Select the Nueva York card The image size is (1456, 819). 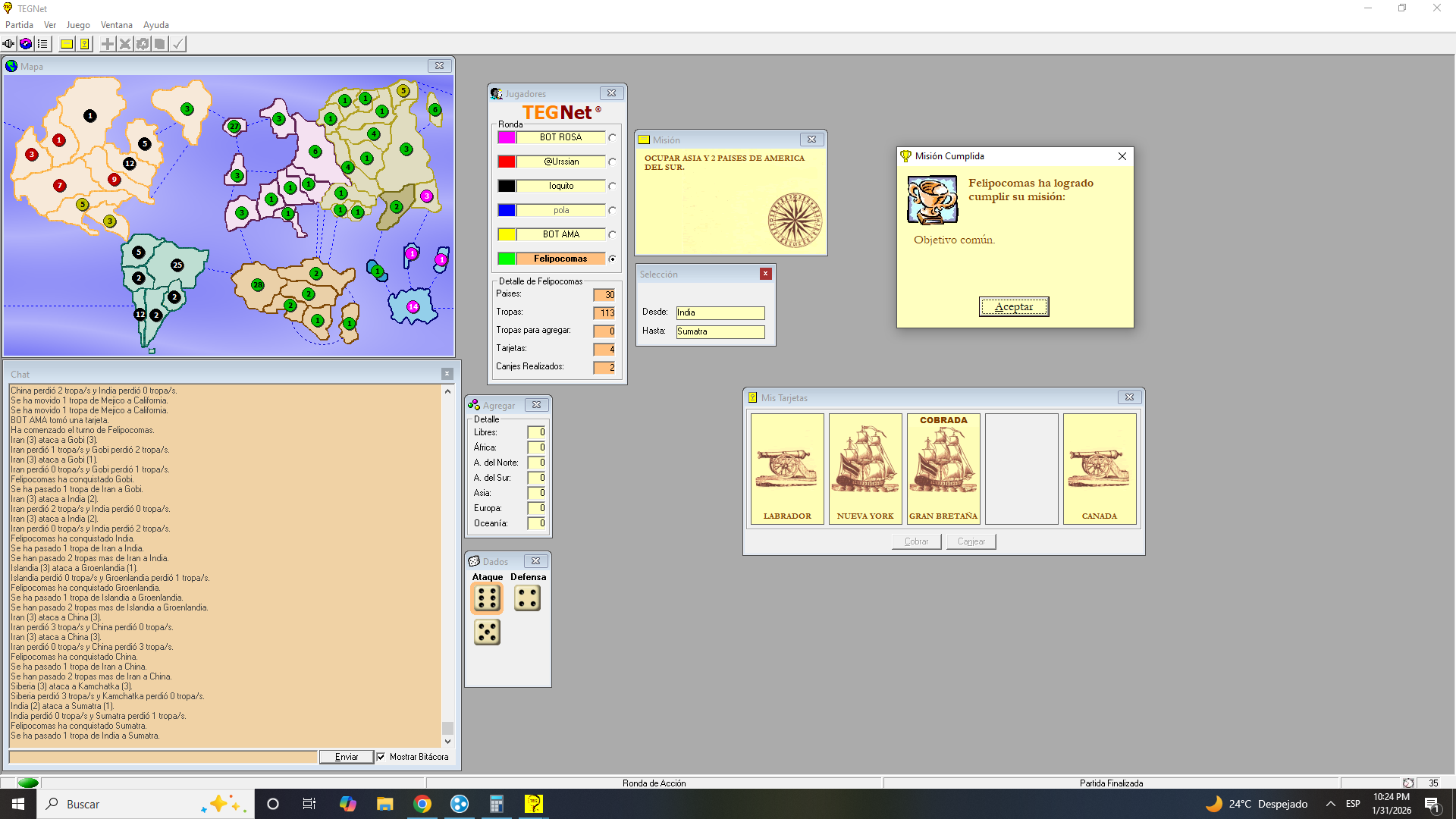click(865, 469)
